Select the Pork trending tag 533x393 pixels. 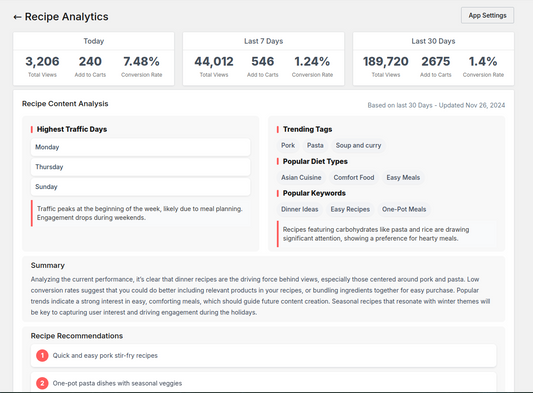click(288, 146)
